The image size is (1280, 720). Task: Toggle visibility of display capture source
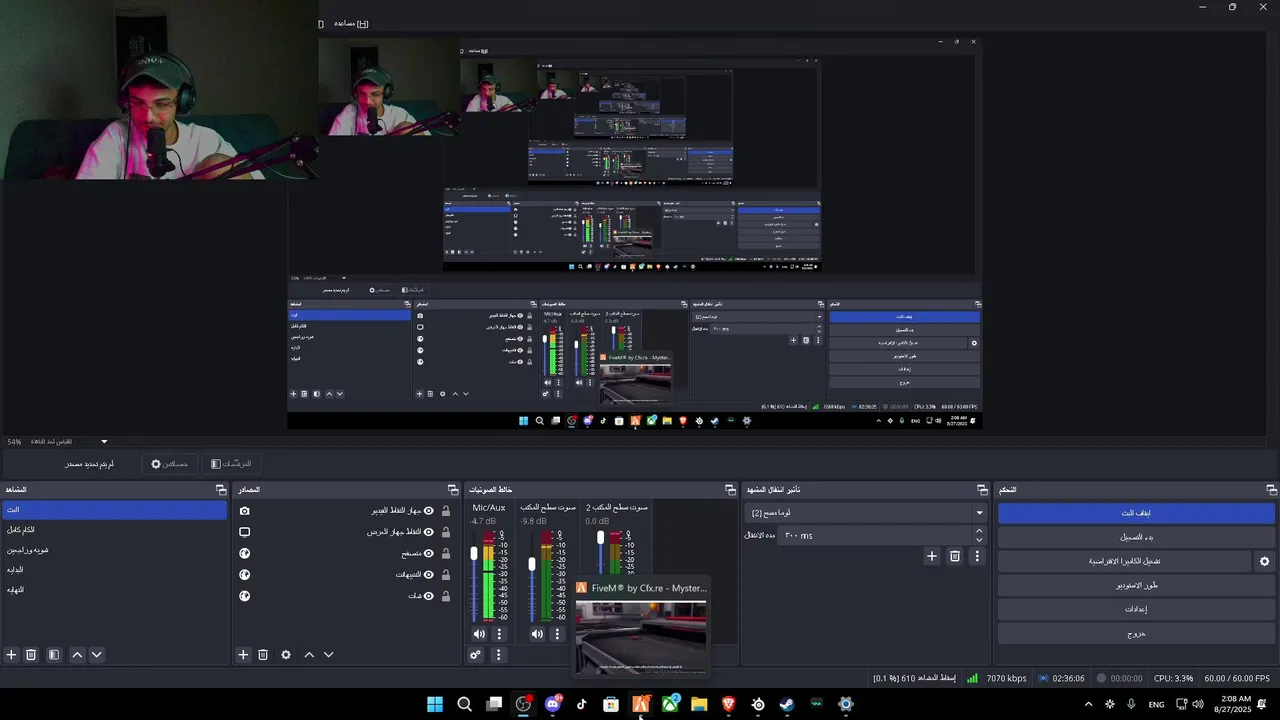pyautogui.click(x=429, y=532)
